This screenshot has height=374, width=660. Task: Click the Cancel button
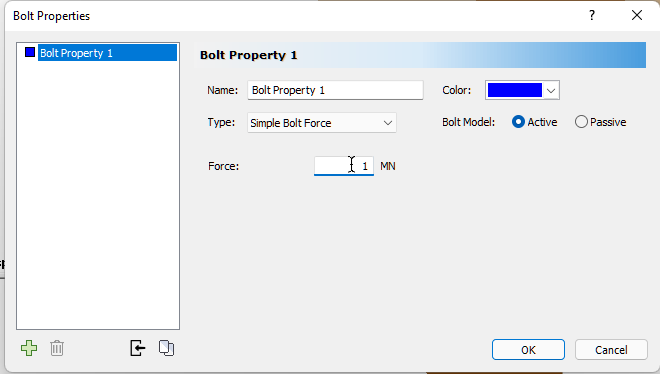pos(611,350)
